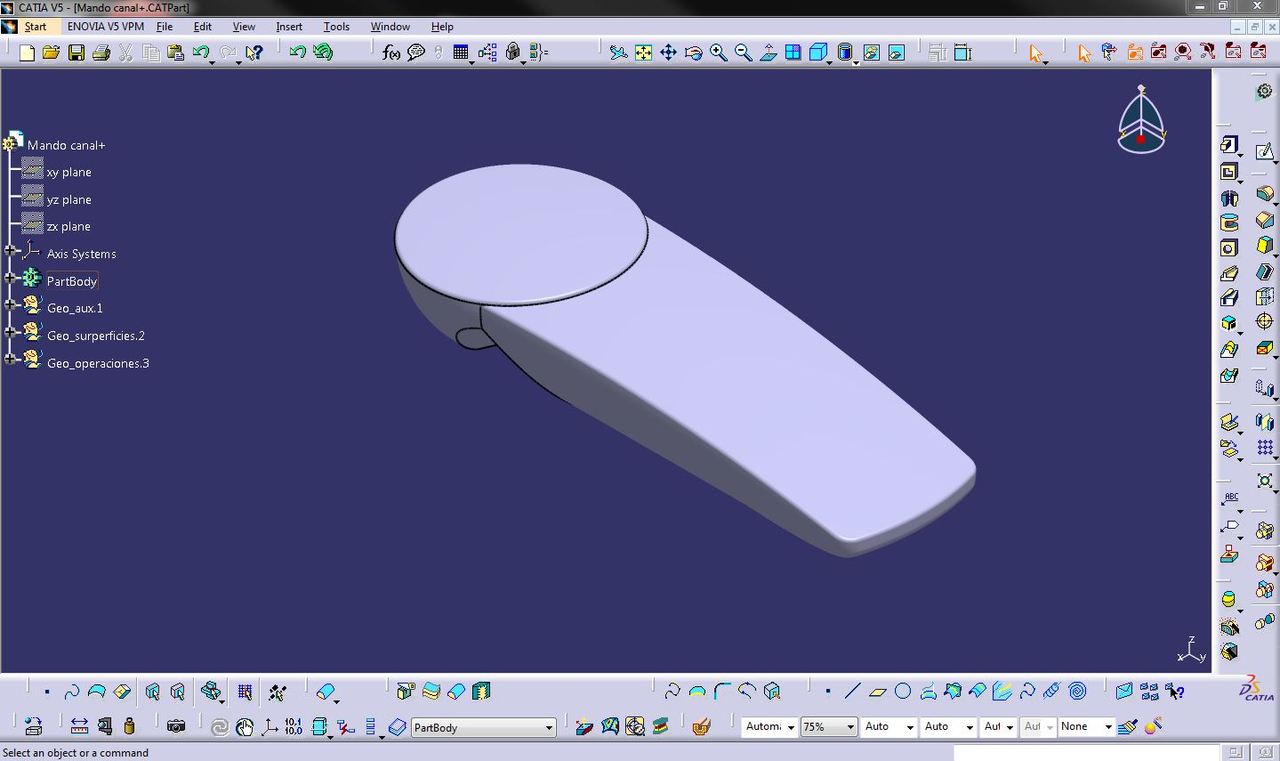Click the Normal View icon
The image size is (1280, 761).
pyautogui.click(x=768, y=52)
